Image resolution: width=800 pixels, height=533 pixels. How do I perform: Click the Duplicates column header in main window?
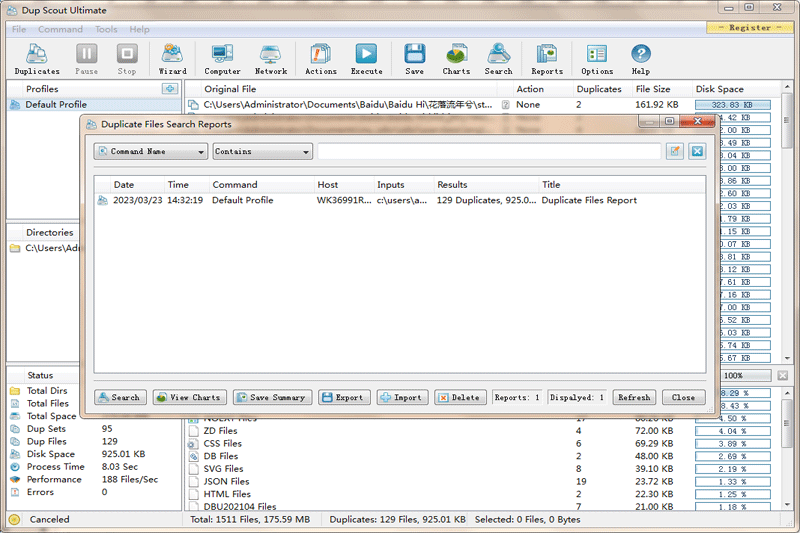tap(599, 89)
